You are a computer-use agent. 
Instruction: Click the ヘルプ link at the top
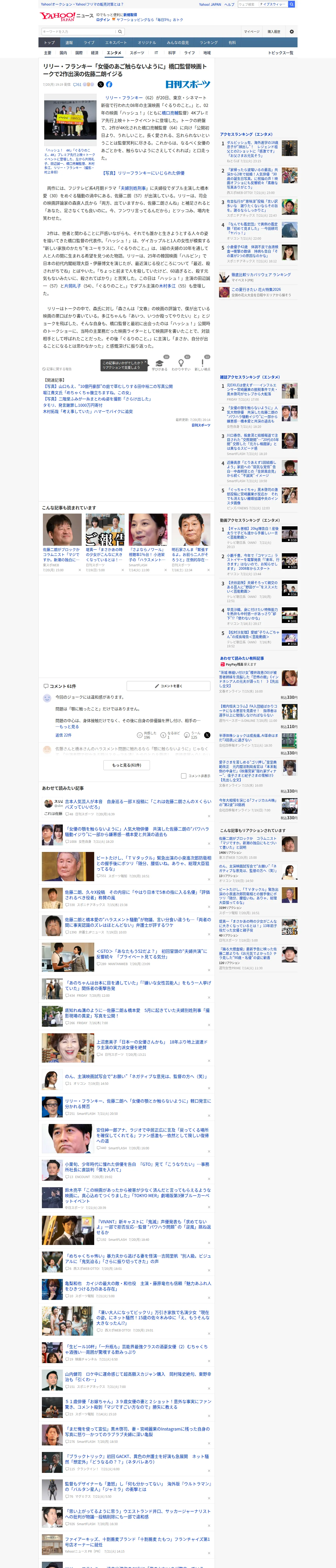pyautogui.click(x=229, y=4)
